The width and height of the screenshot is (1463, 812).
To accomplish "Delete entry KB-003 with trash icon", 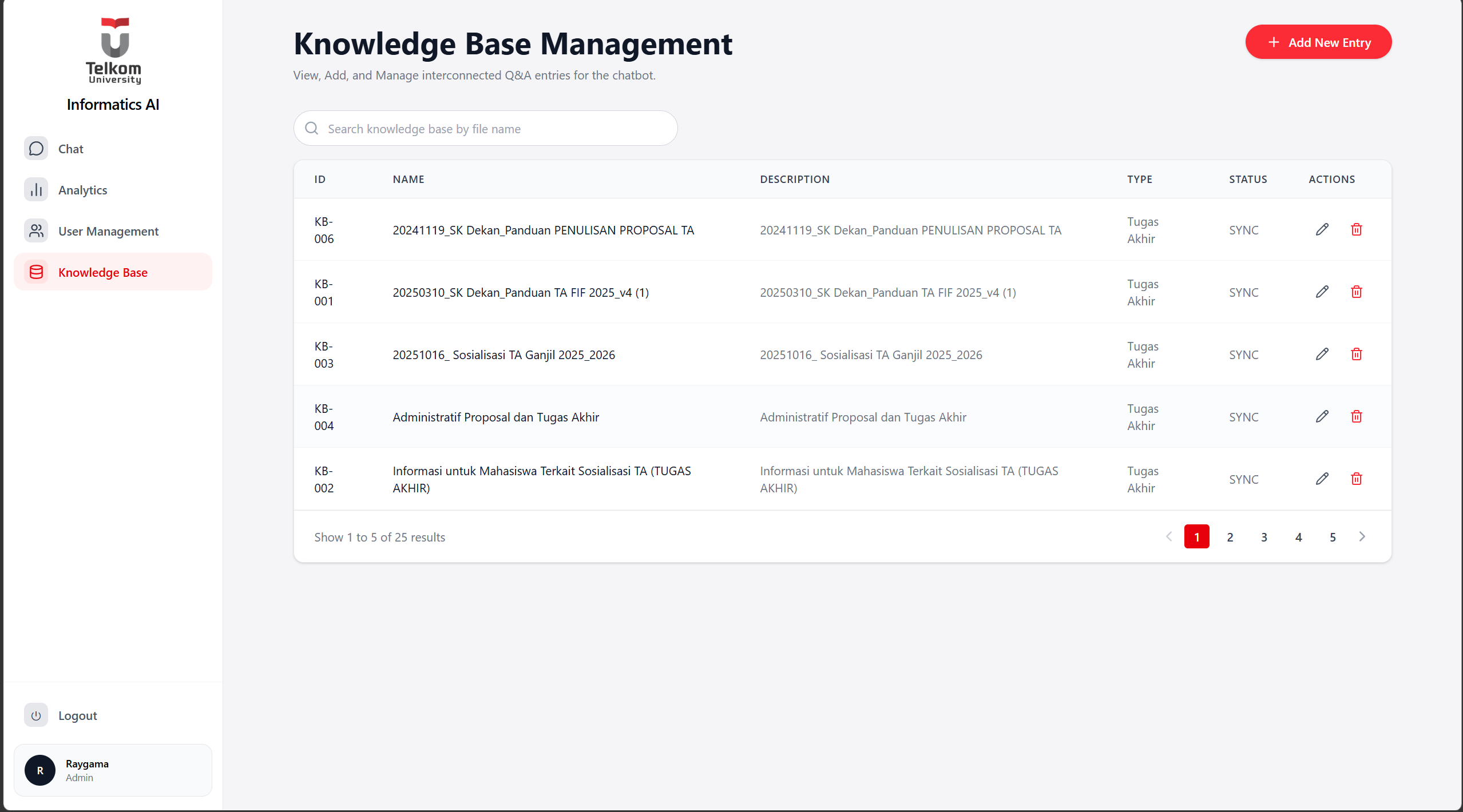I will [1357, 355].
